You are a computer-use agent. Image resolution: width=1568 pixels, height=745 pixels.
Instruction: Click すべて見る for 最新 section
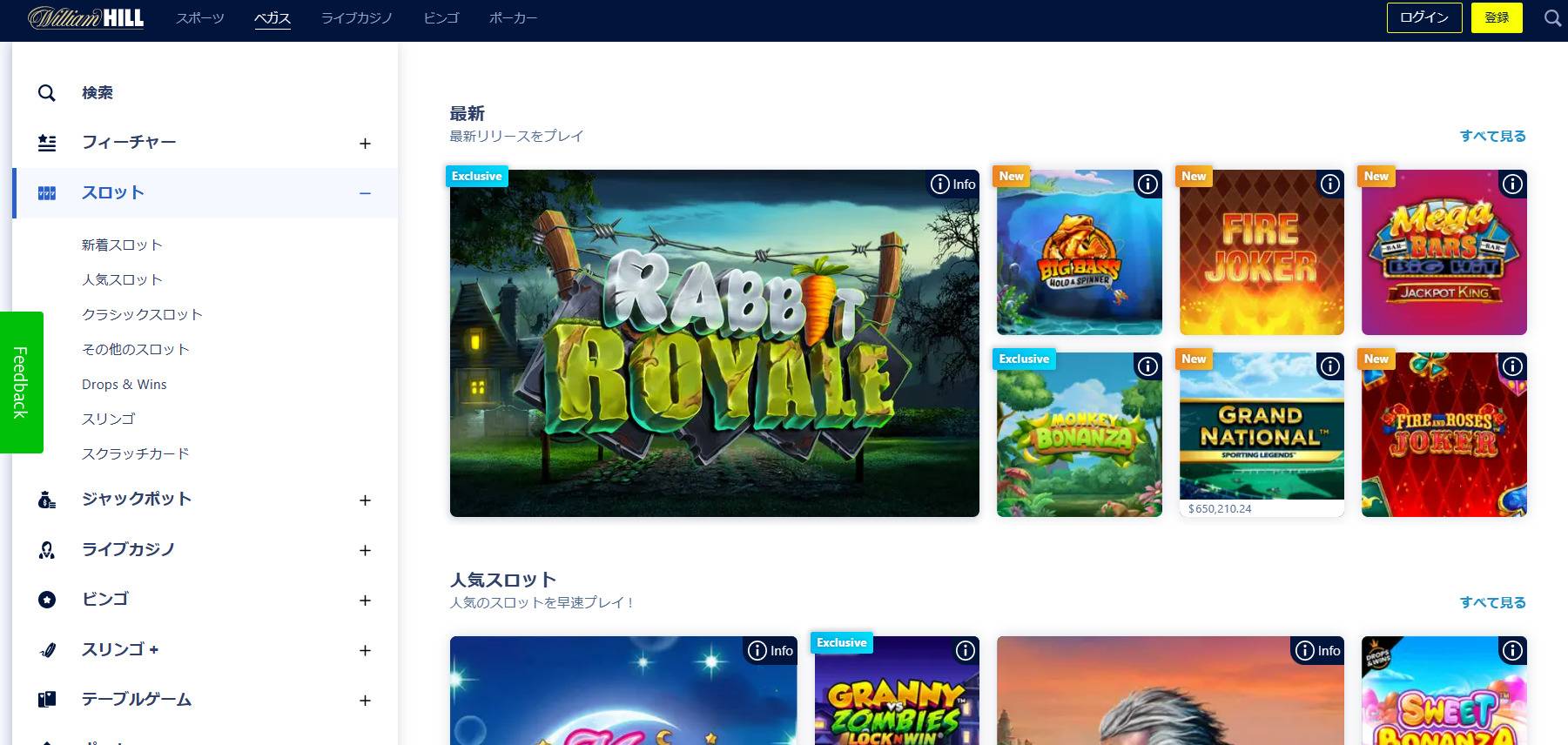point(1493,137)
